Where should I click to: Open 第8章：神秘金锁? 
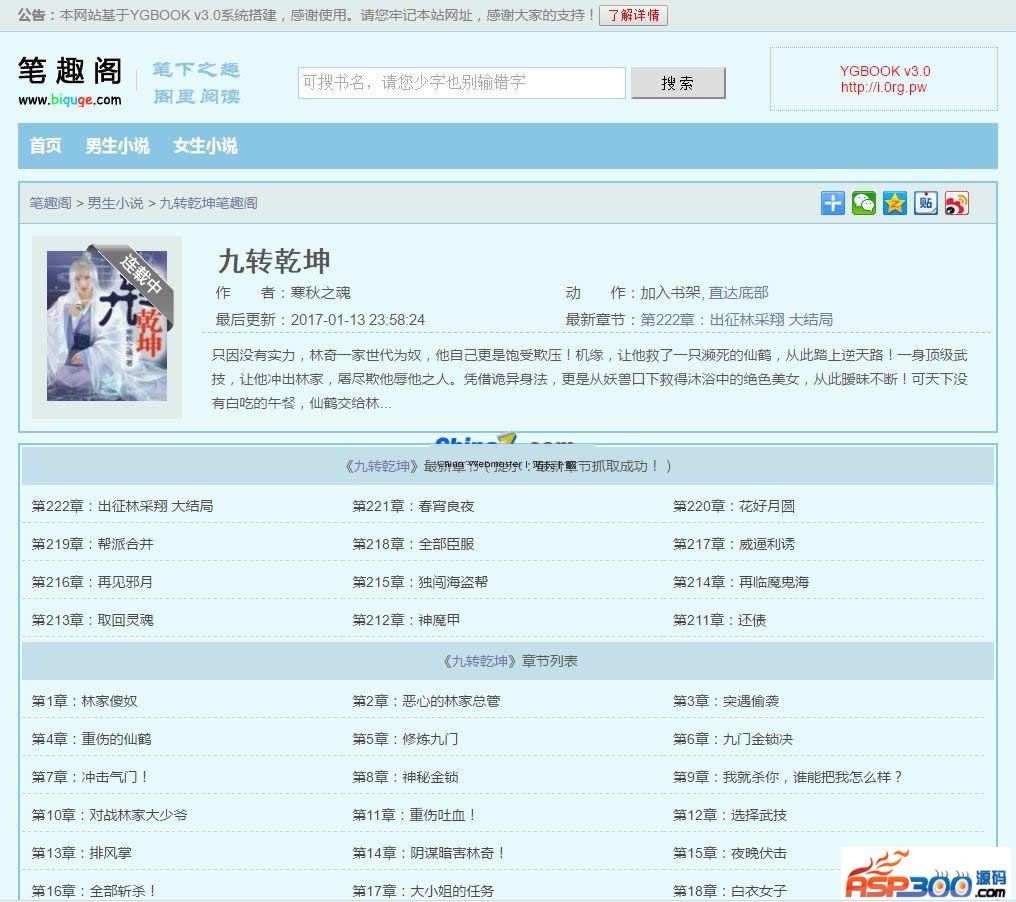tap(405, 777)
